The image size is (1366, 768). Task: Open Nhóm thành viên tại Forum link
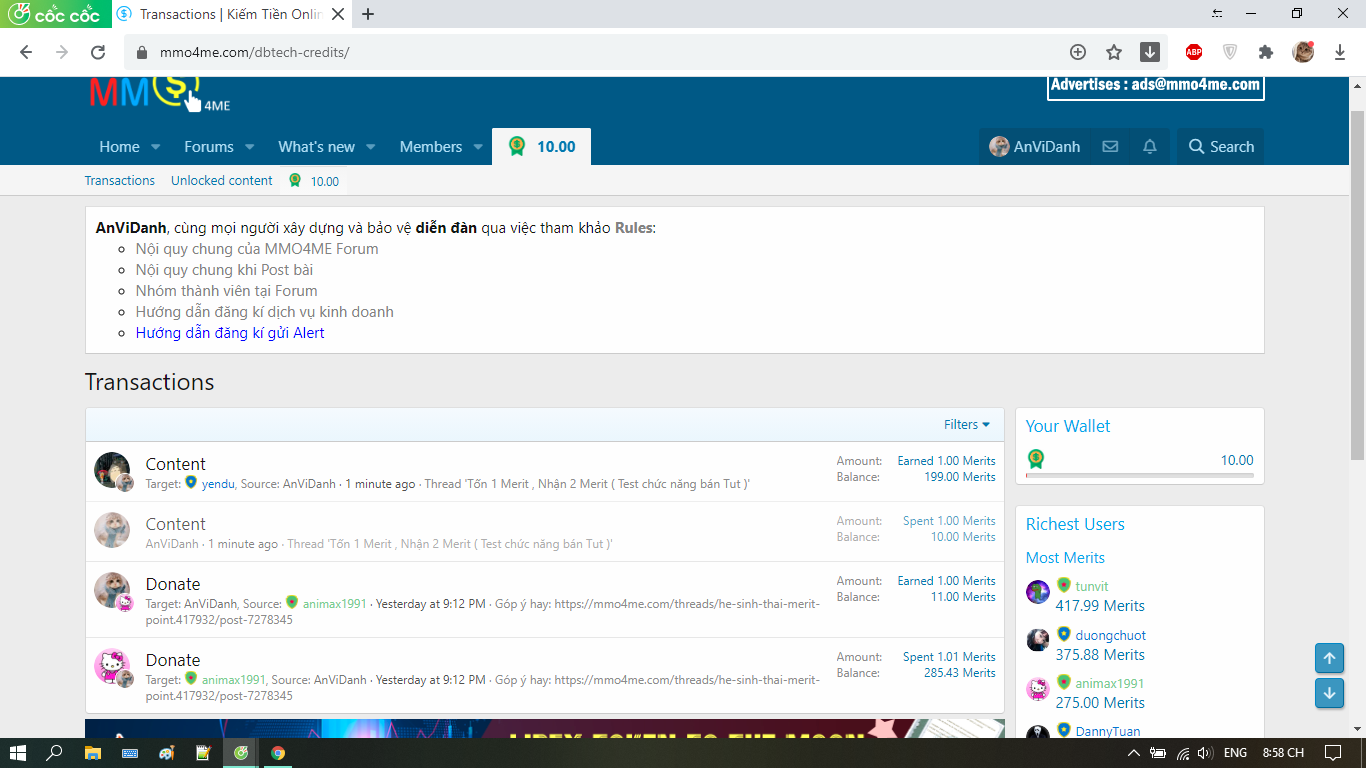pyautogui.click(x=226, y=291)
